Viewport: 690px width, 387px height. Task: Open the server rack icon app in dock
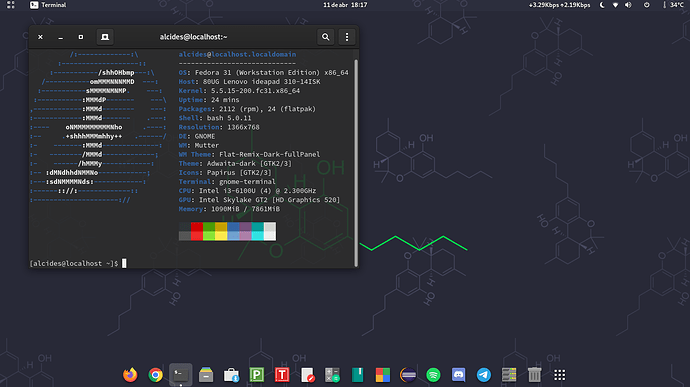509,375
